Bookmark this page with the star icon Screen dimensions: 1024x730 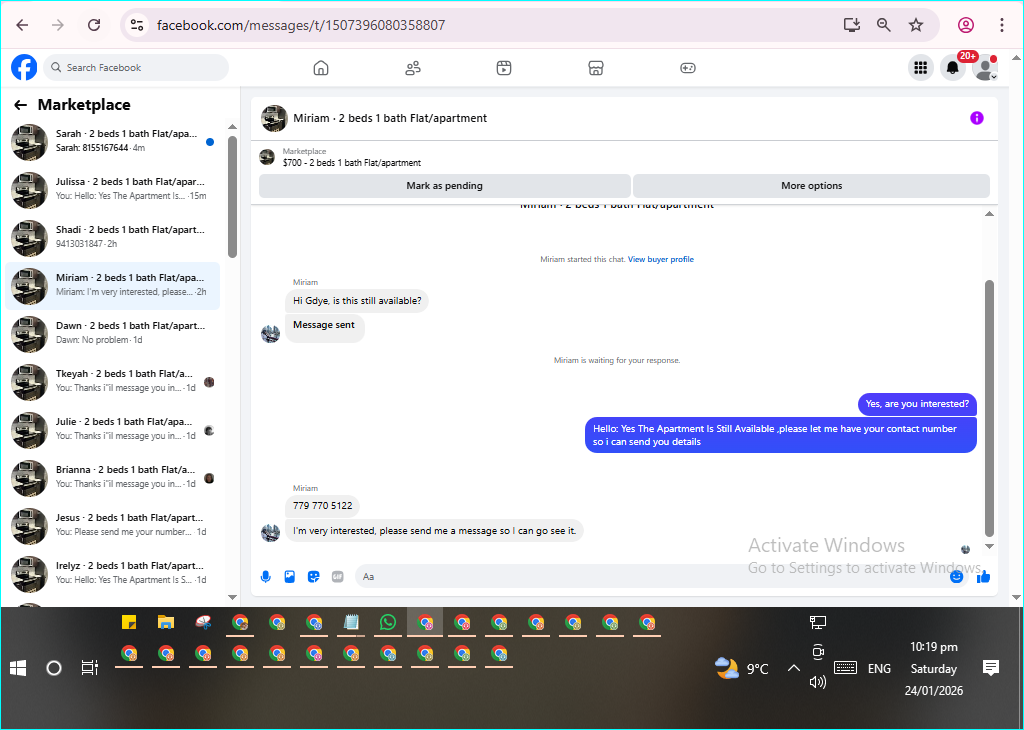point(916,25)
